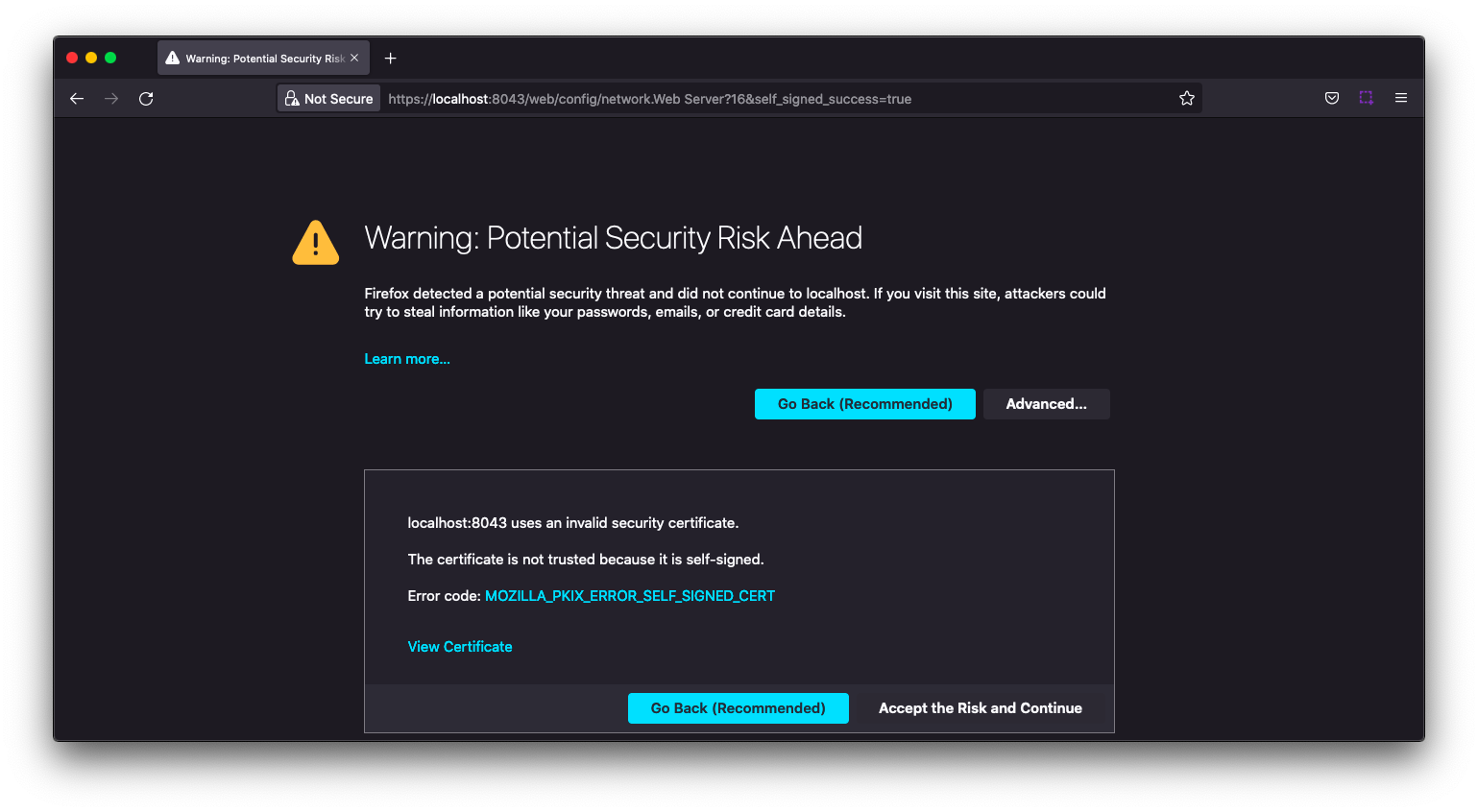The height and width of the screenshot is (812, 1478).
Task: Click the purple extension icon in toolbar
Action: pyautogui.click(x=1367, y=98)
